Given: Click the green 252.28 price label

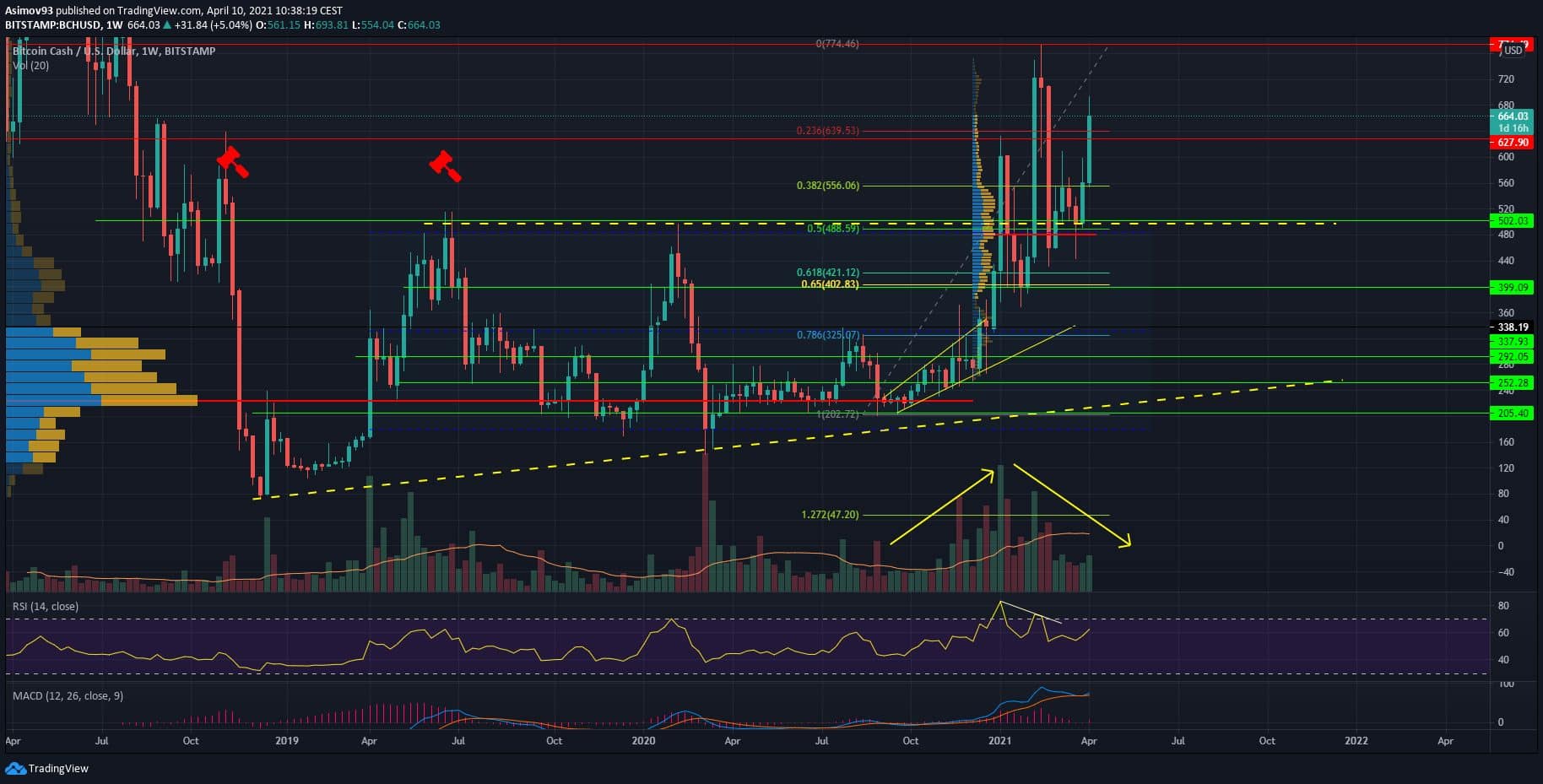Looking at the screenshot, I should [1512, 383].
